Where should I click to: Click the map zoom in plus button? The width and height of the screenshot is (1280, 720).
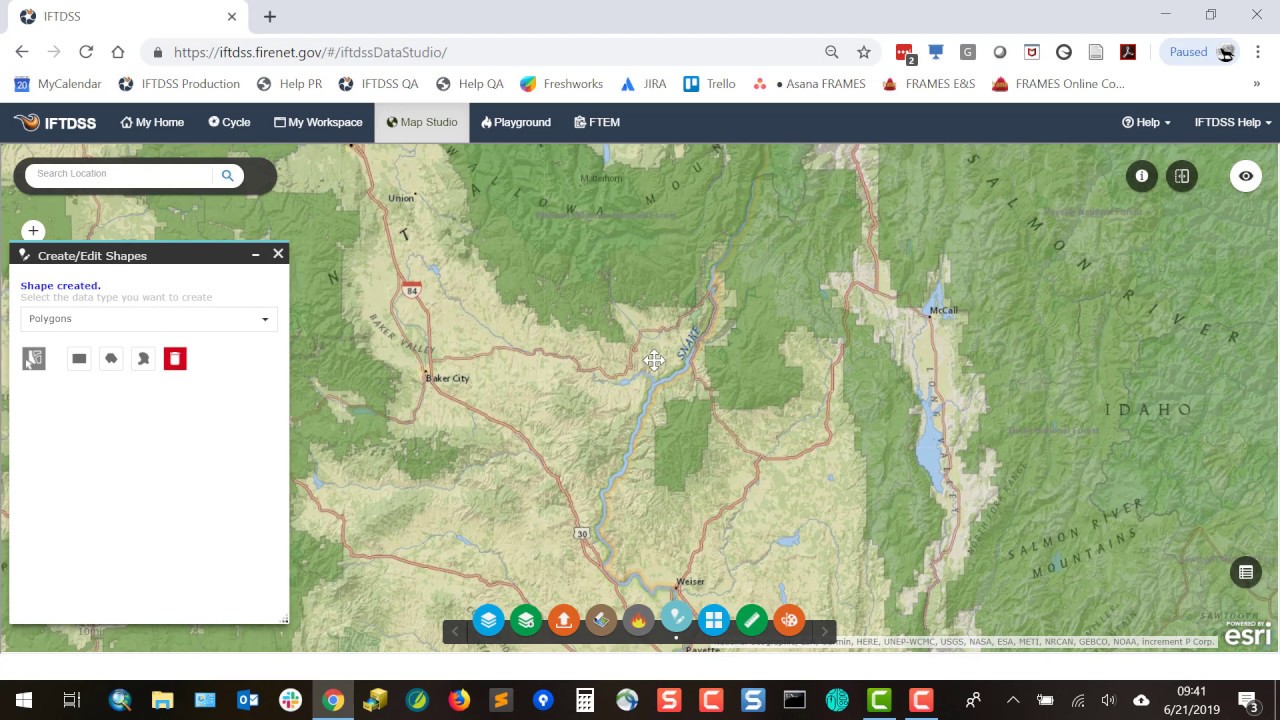tap(33, 231)
